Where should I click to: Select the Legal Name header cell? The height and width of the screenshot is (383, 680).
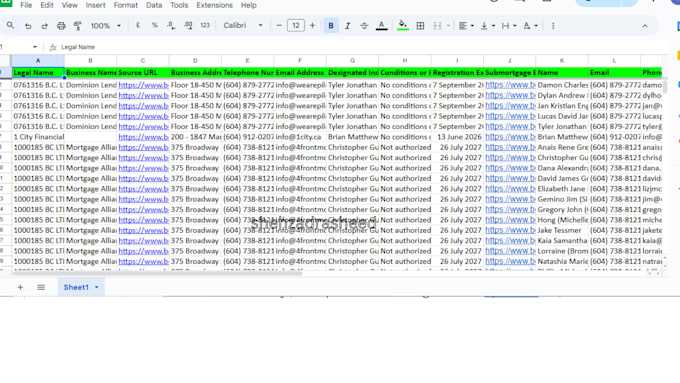pos(38,72)
